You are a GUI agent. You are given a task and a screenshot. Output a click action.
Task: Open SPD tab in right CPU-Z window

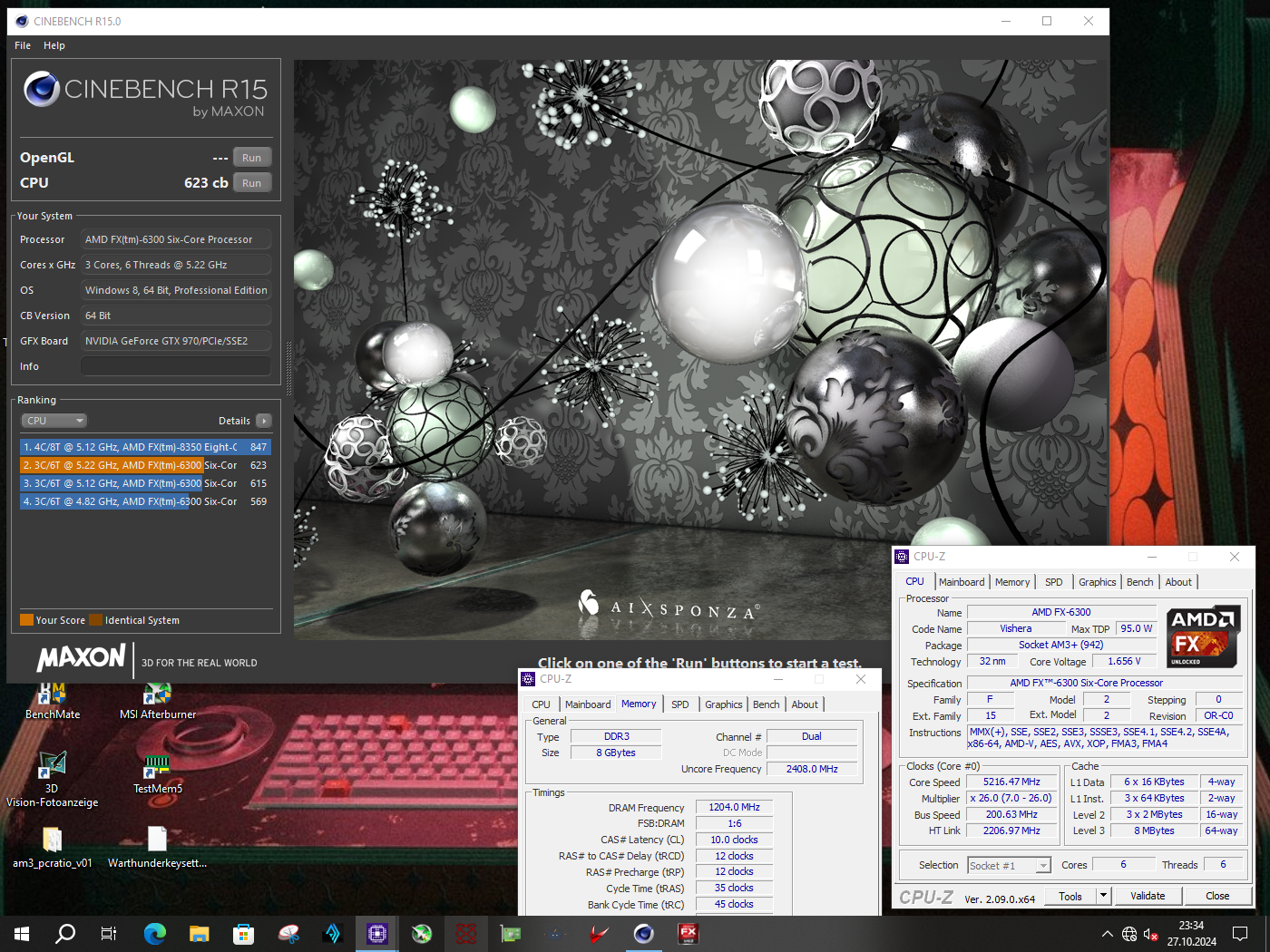click(x=1054, y=582)
